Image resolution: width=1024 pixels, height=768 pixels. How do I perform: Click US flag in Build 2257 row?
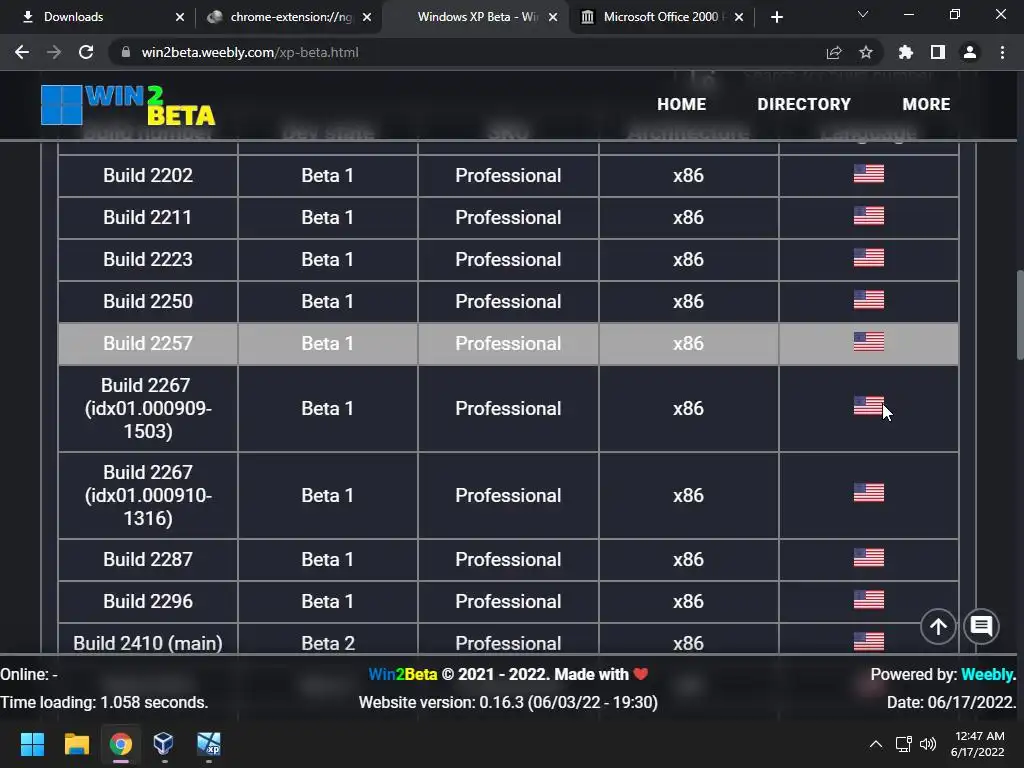click(x=869, y=341)
